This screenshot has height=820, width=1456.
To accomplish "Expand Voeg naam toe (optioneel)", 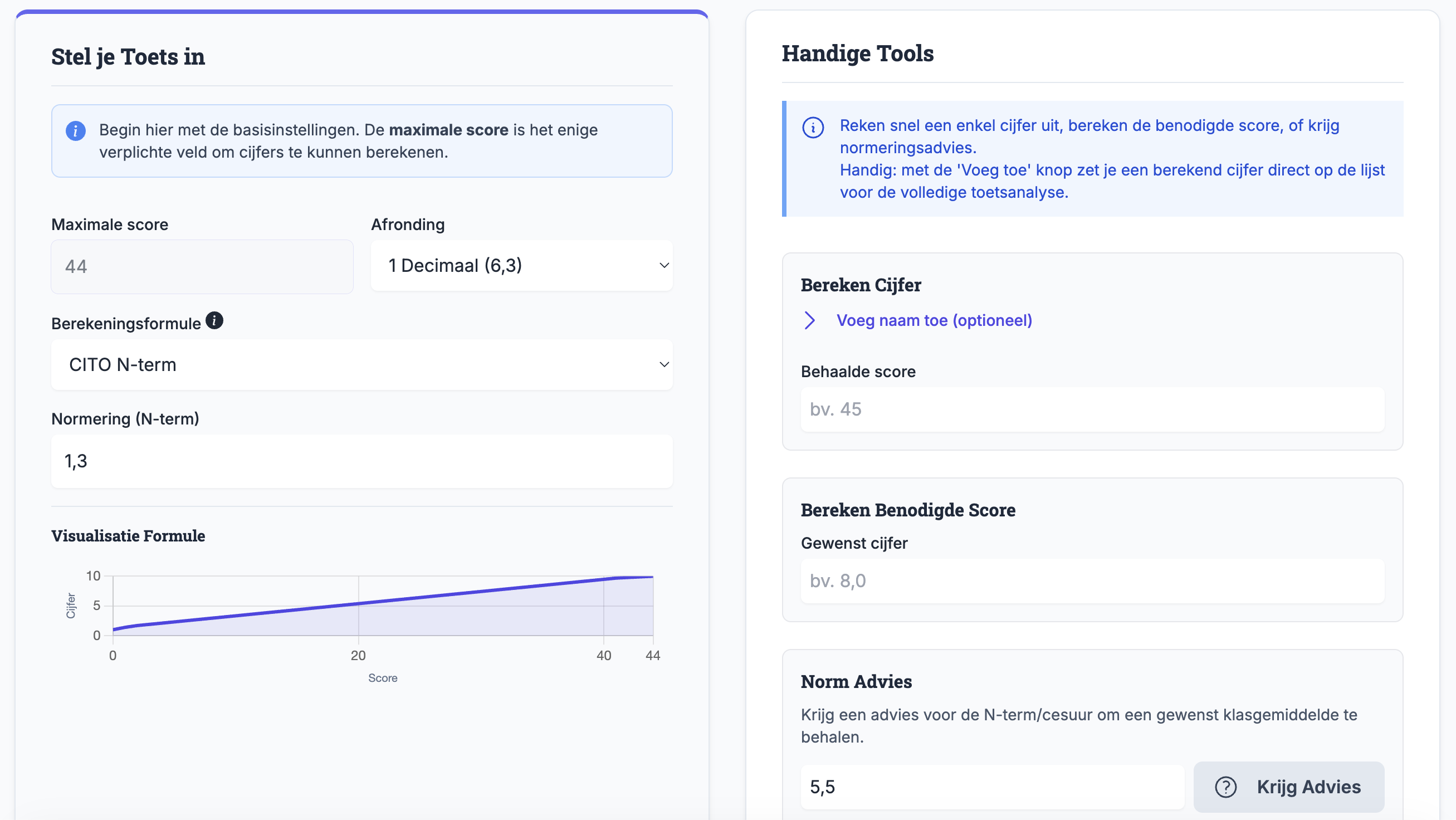I will pos(934,320).
